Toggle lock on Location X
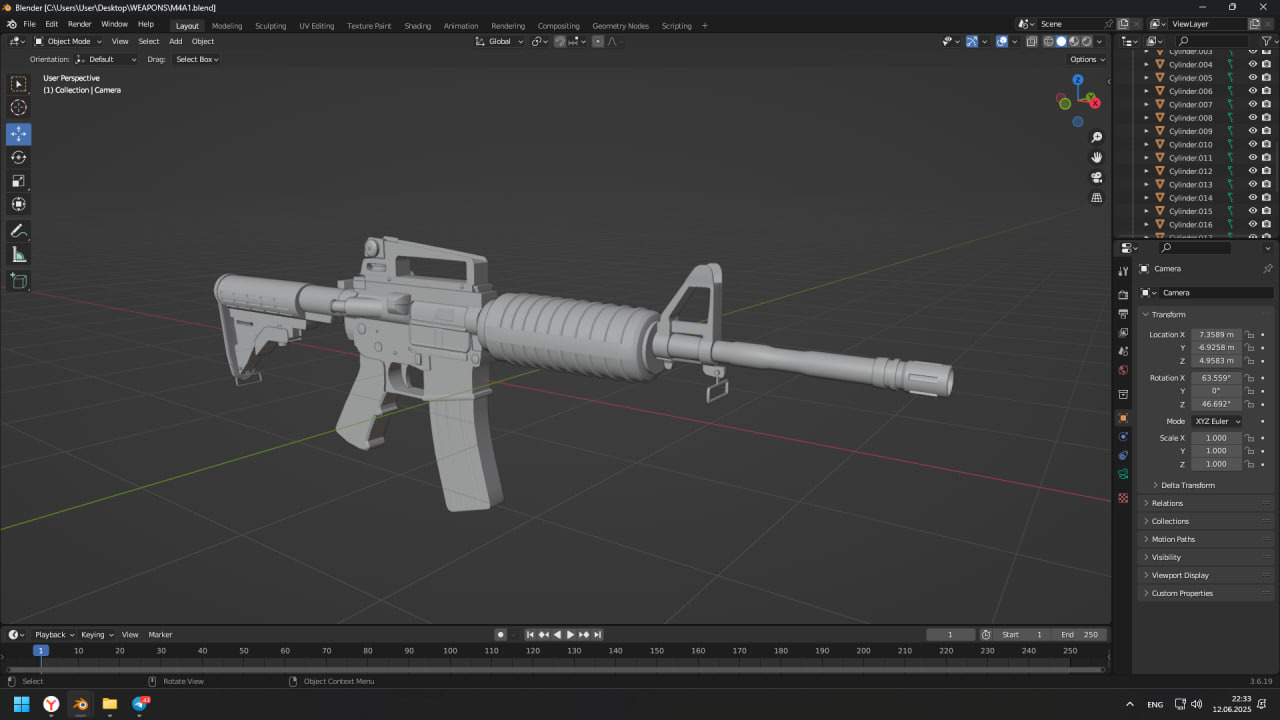 (x=1250, y=335)
